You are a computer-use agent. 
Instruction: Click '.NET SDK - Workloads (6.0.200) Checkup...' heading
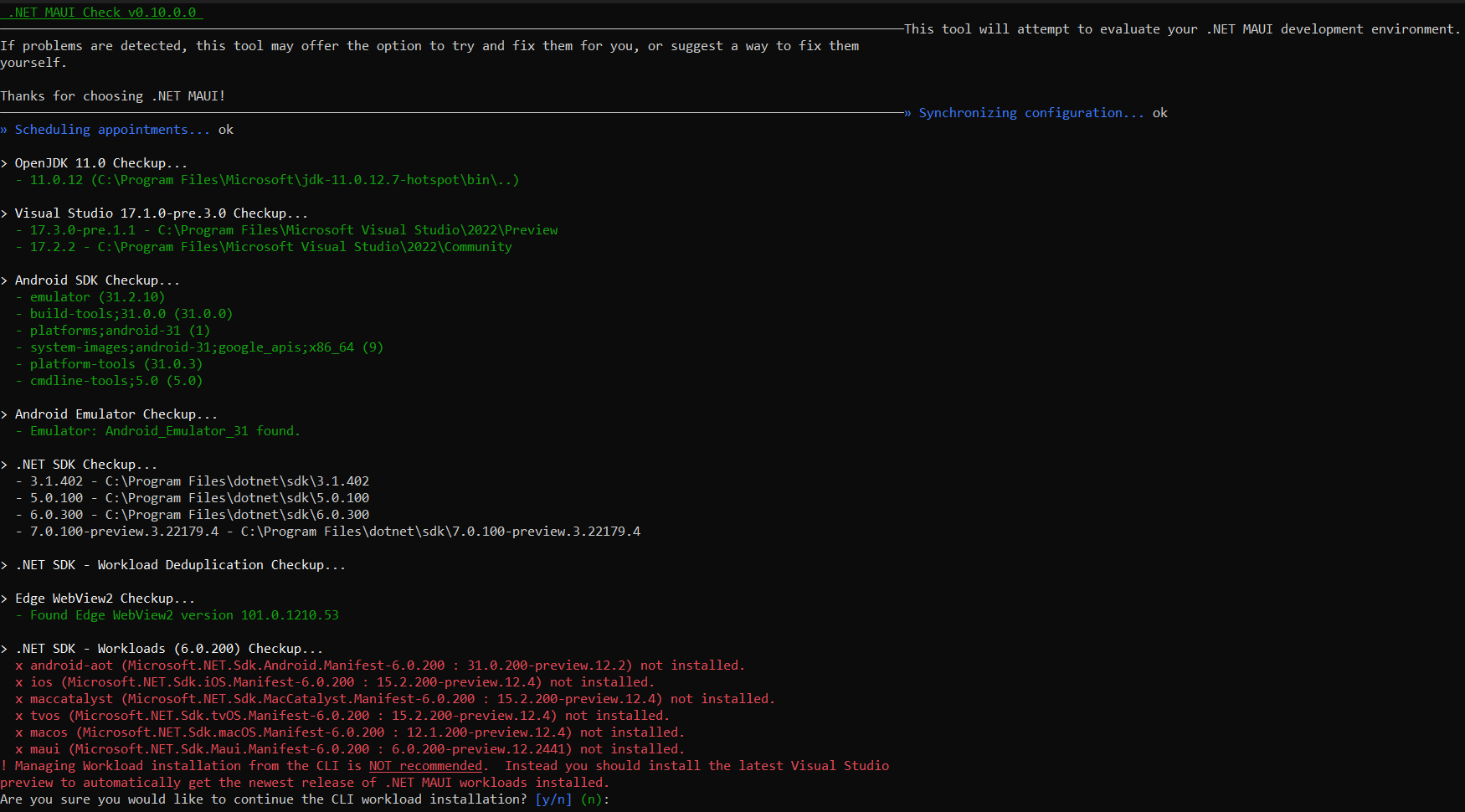[x=169, y=649]
